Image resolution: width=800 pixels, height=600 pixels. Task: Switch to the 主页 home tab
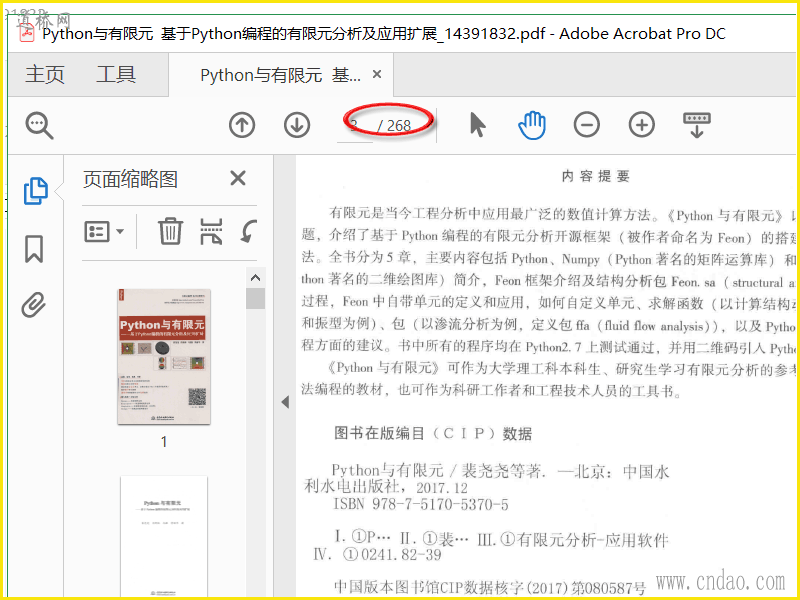click(45, 74)
